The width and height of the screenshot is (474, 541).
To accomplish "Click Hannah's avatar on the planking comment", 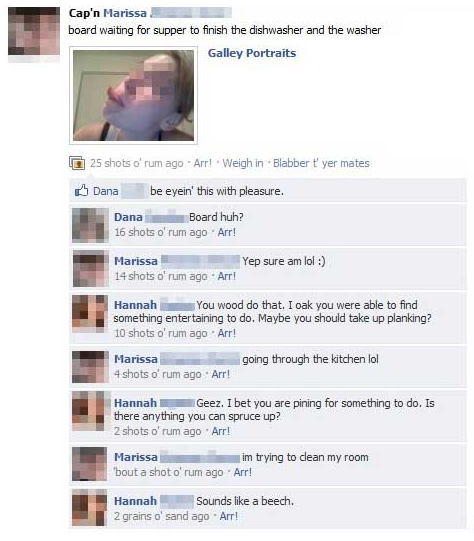I will pyautogui.click(x=90, y=313).
